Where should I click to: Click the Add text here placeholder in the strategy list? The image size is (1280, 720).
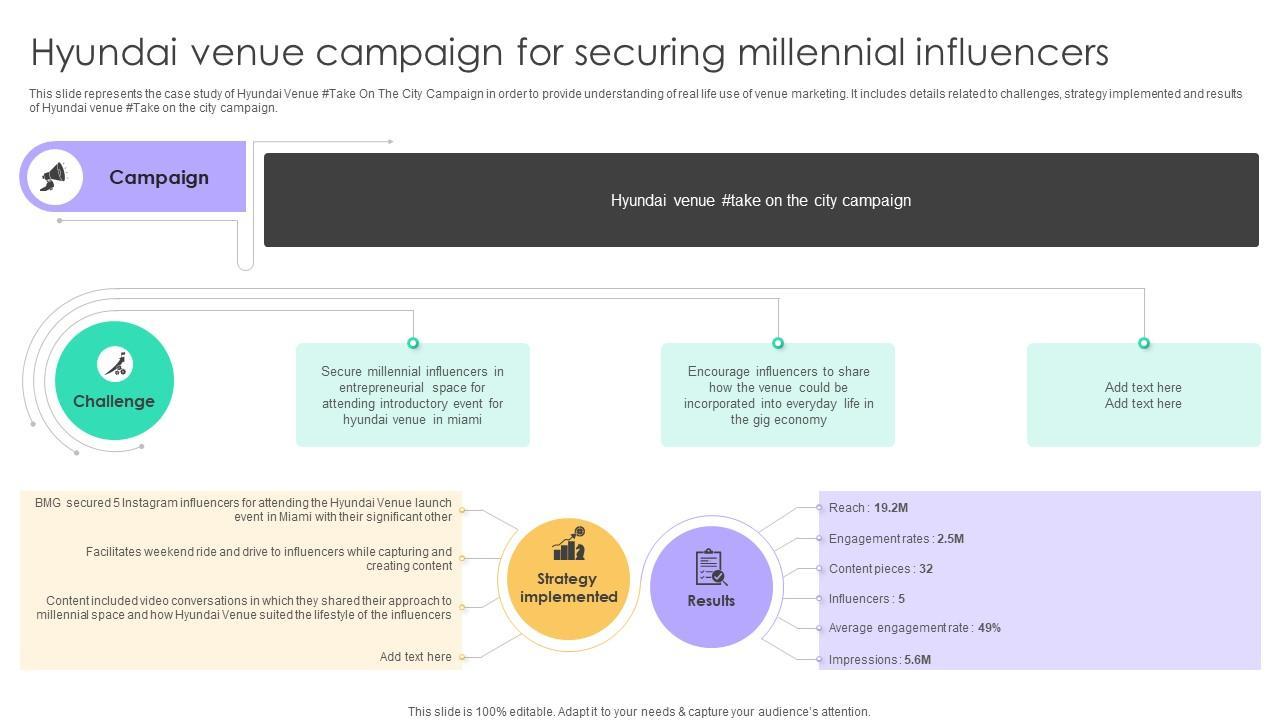tap(415, 657)
